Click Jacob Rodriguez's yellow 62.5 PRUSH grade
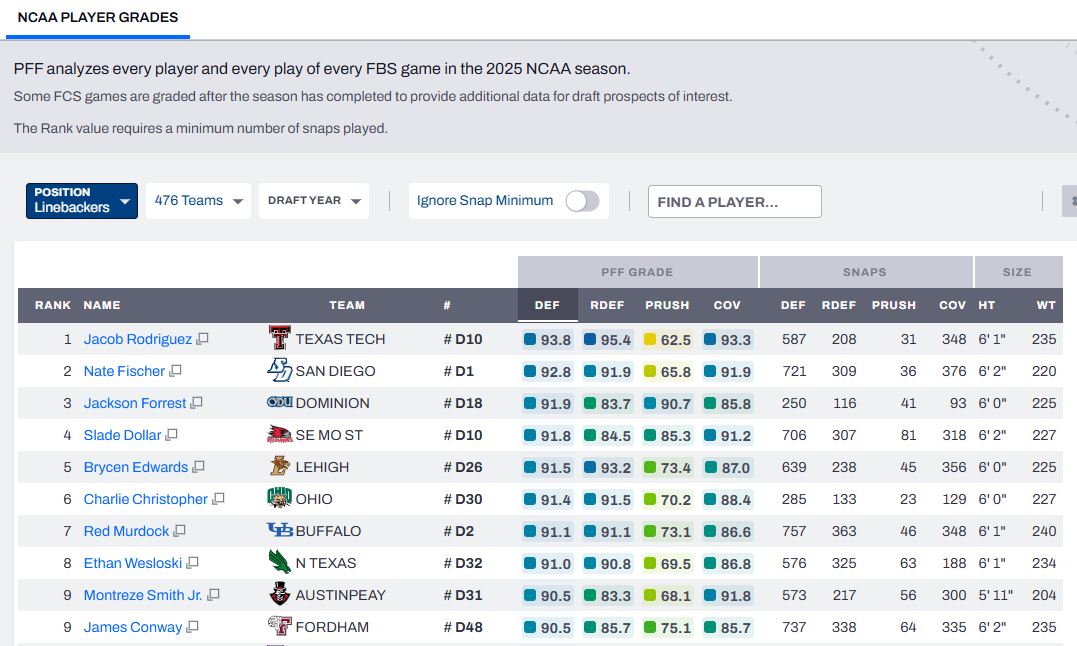1077x646 pixels. point(667,339)
